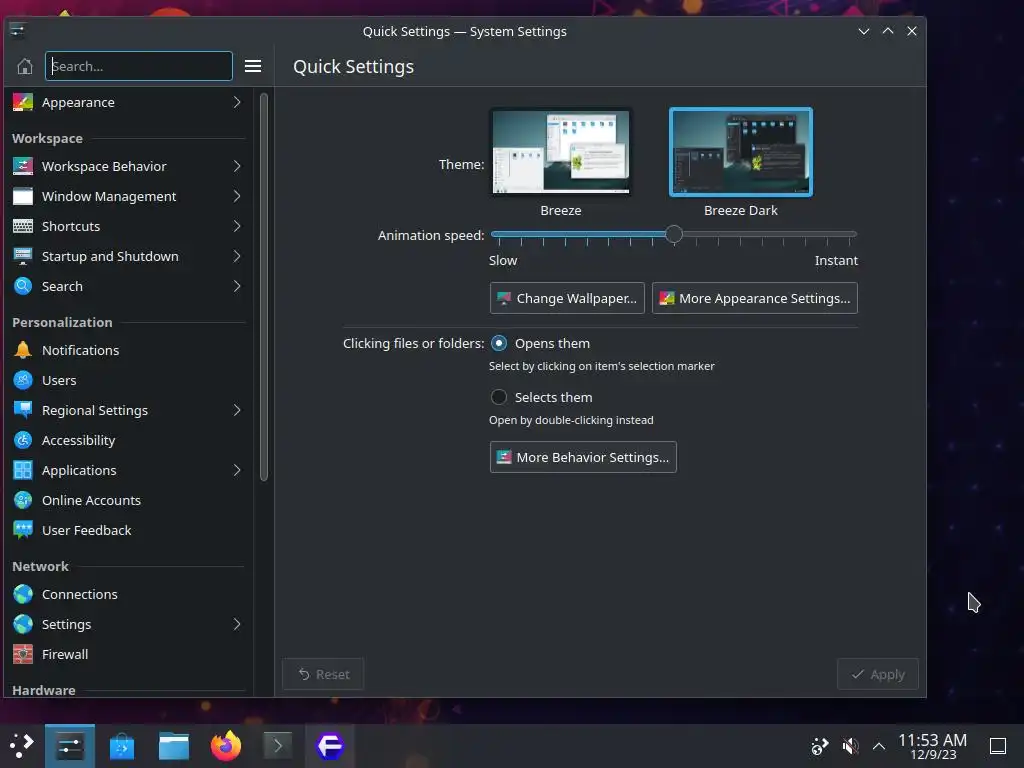Screen dimensions: 1024x768
Task: Go to home via house icon
Action: click(x=25, y=67)
